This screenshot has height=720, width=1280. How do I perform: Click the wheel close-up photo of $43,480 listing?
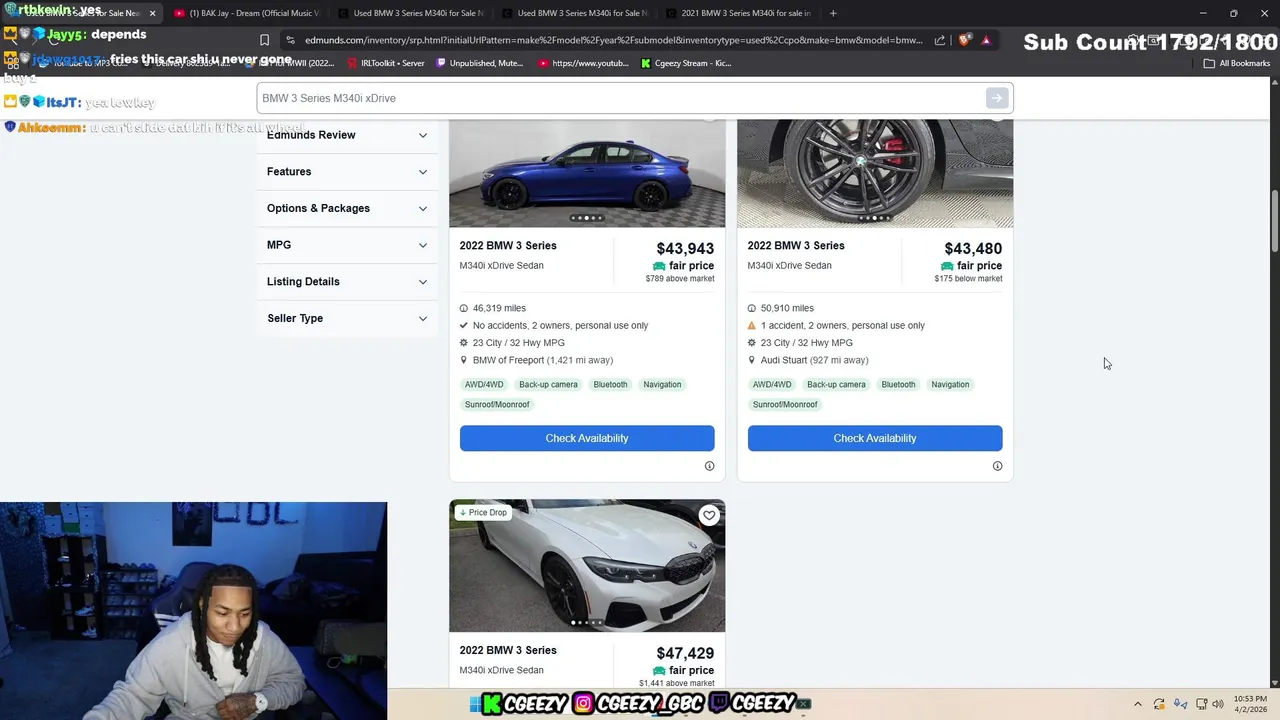pos(875,173)
